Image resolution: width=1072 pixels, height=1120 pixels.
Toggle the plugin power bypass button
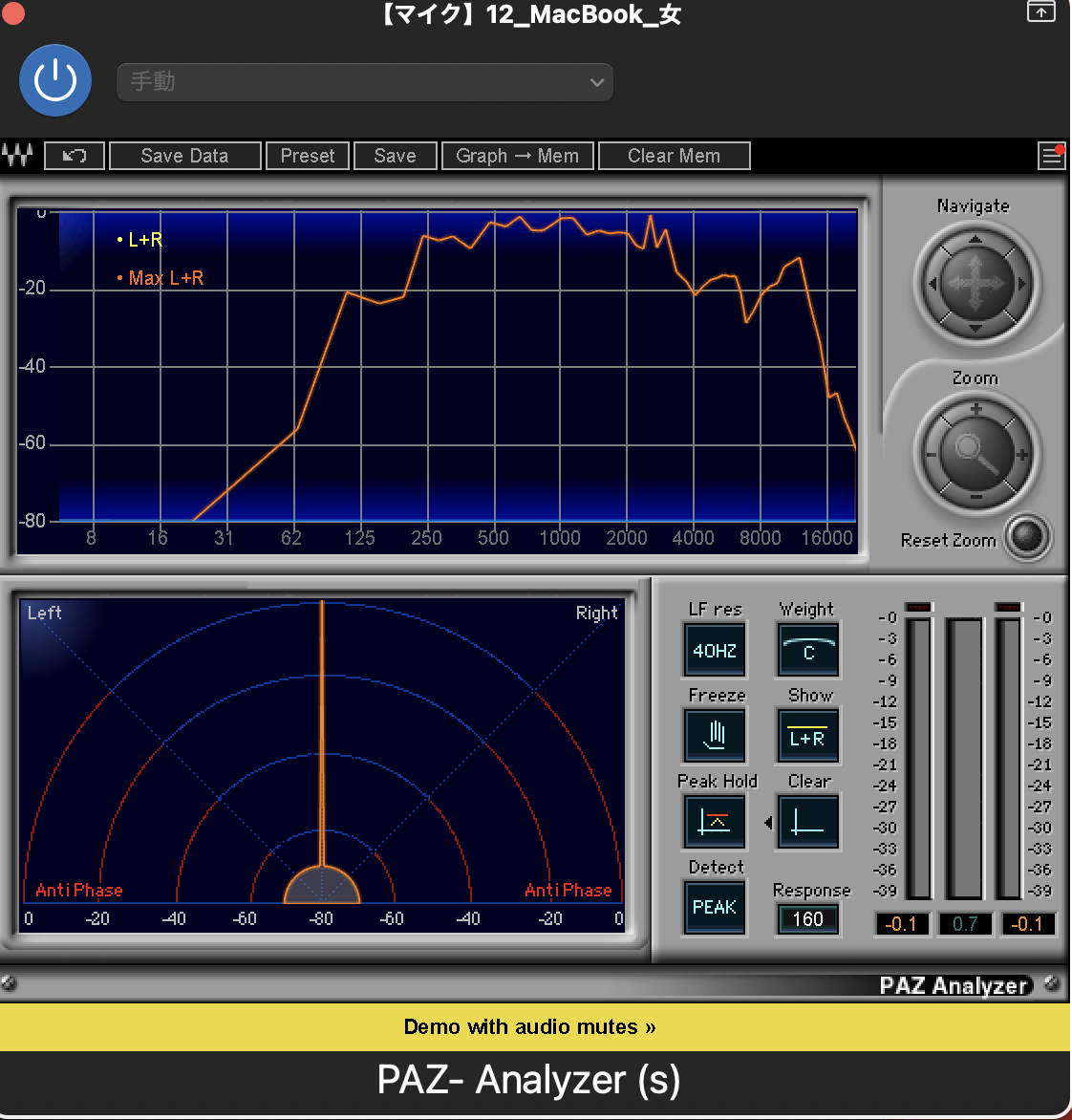tap(55, 80)
